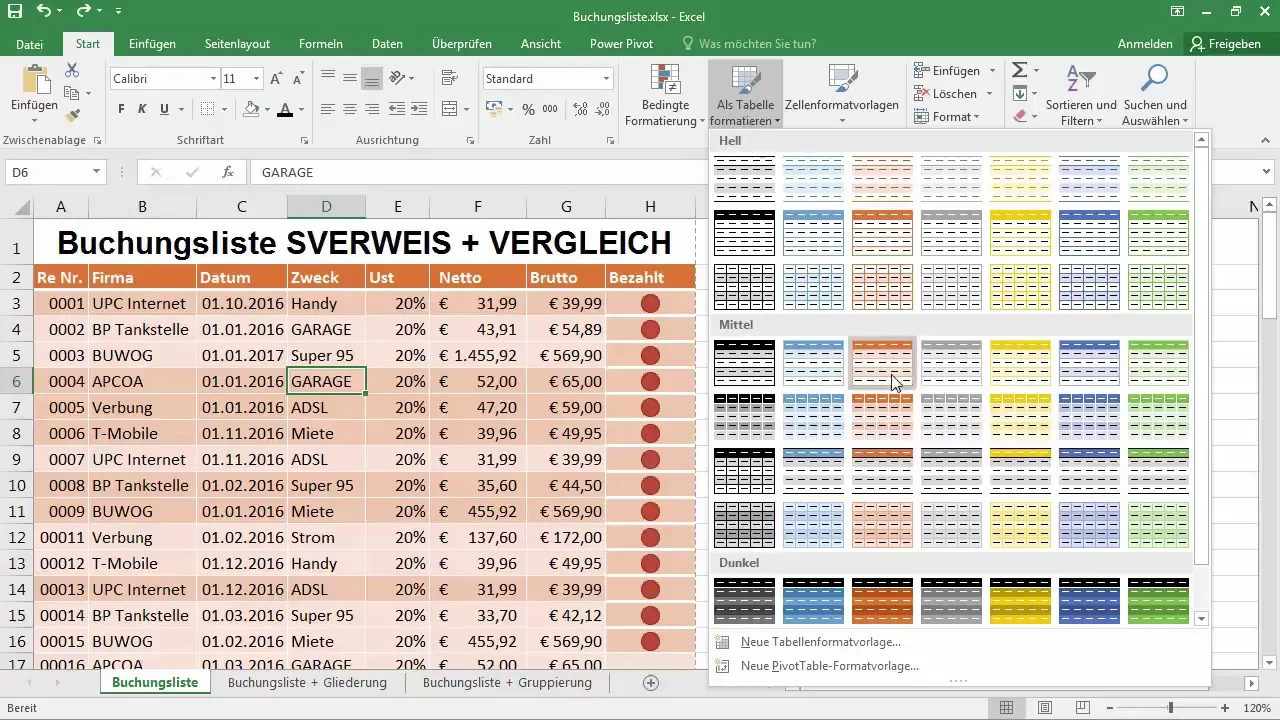Select first black table style under Dunkel
The height and width of the screenshot is (720, 1280).
(744, 600)
